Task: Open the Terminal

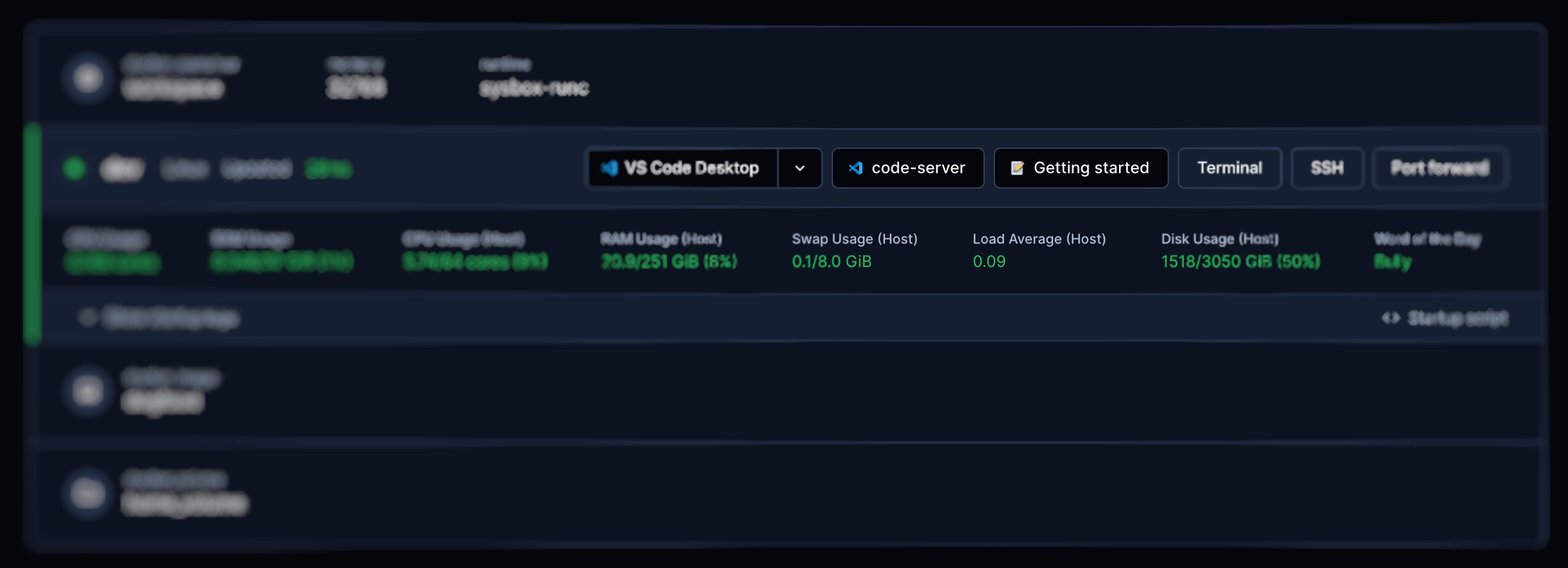Action: [x=1229, y=168]
